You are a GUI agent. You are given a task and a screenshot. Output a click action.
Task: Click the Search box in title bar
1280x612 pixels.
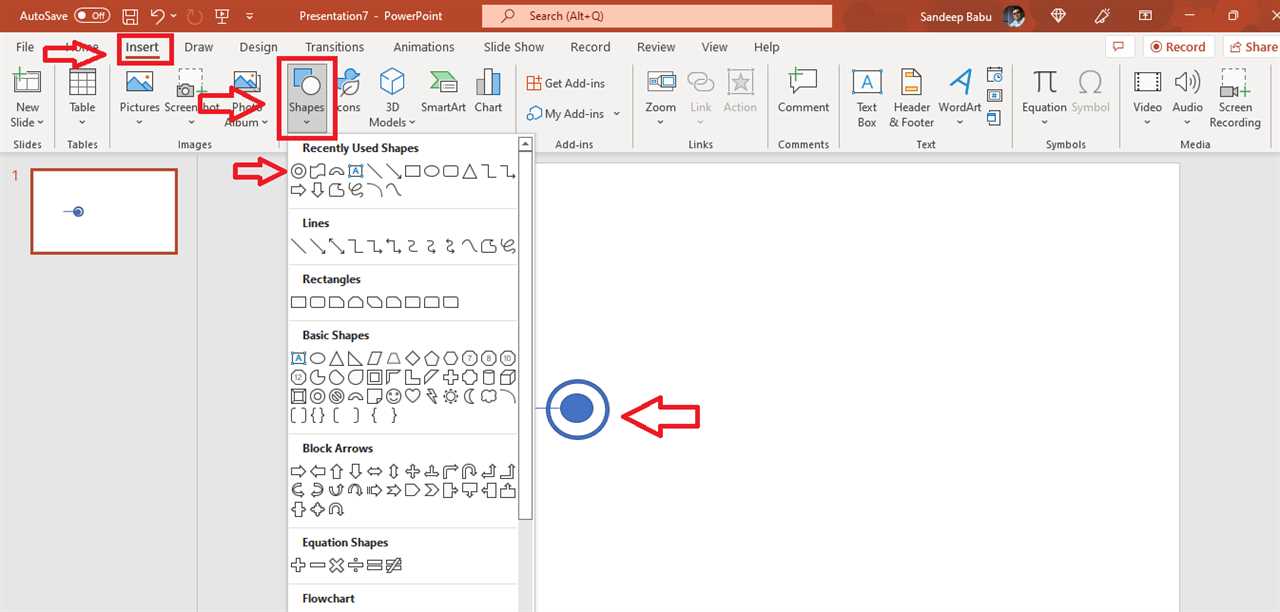657,16
